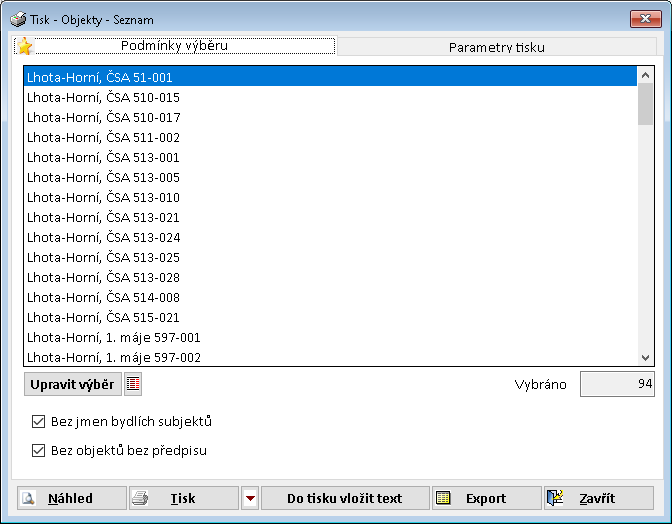
Task: Click the Tisk printer button
Action: [184, 498]
